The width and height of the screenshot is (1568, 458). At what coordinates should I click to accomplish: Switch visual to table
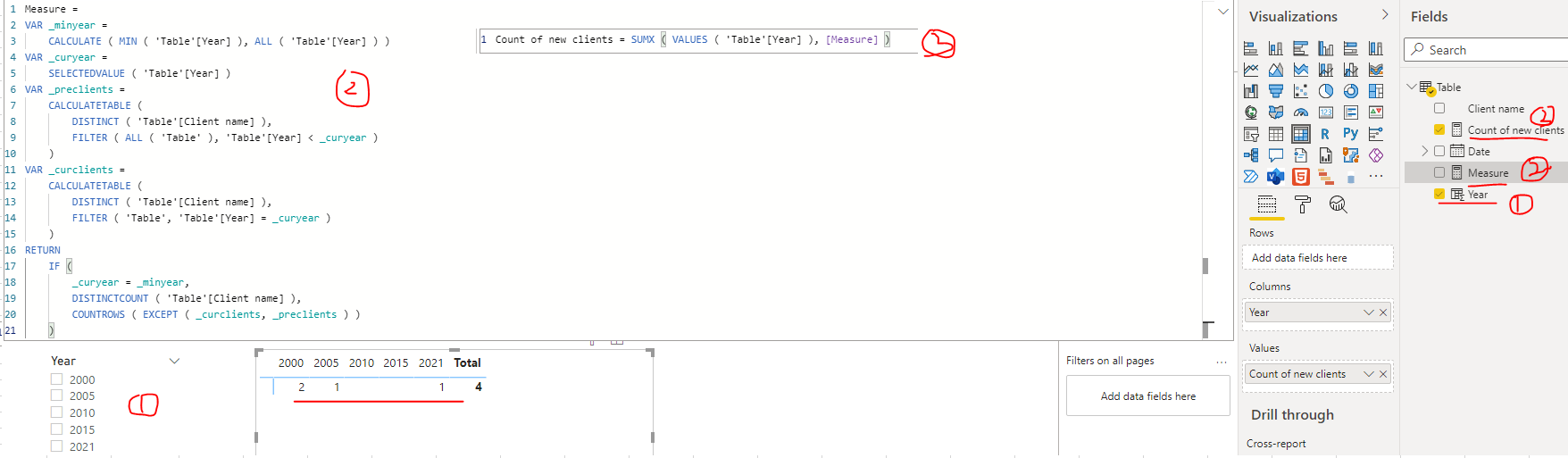[x=1276, y=134]
